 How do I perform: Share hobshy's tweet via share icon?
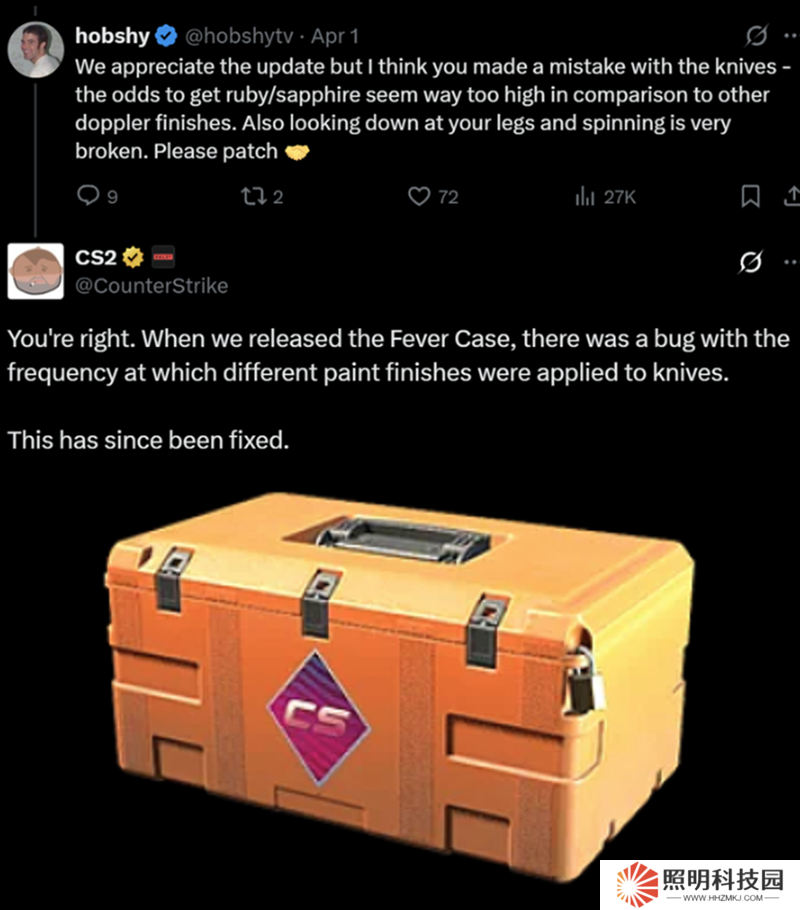[x=792, y=196]
